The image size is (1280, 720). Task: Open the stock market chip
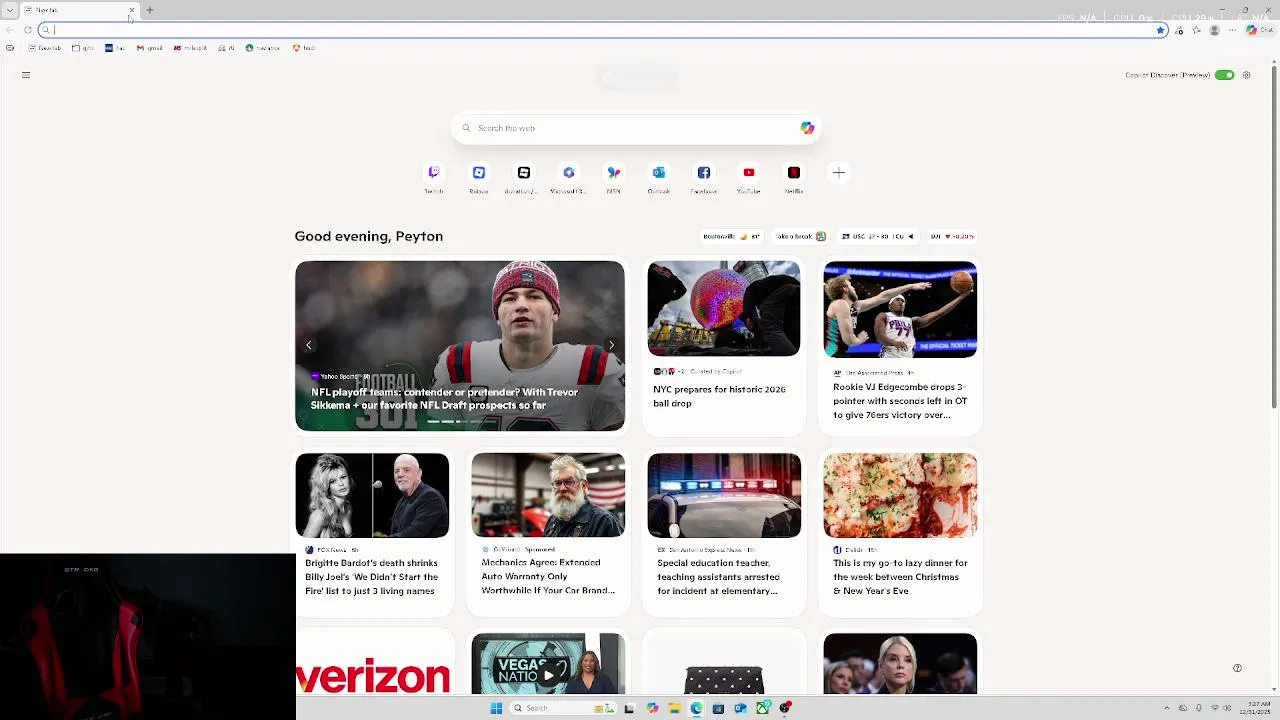pyautogui.click(x=952, y=237)
